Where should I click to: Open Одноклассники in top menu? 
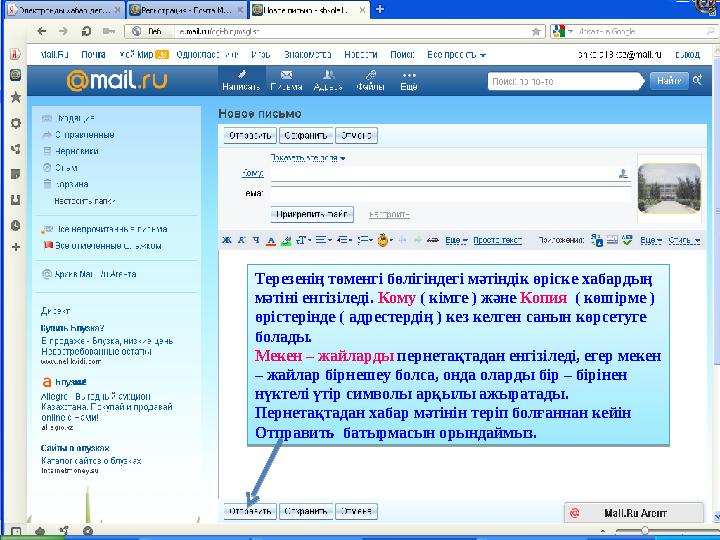coord(208,55)
